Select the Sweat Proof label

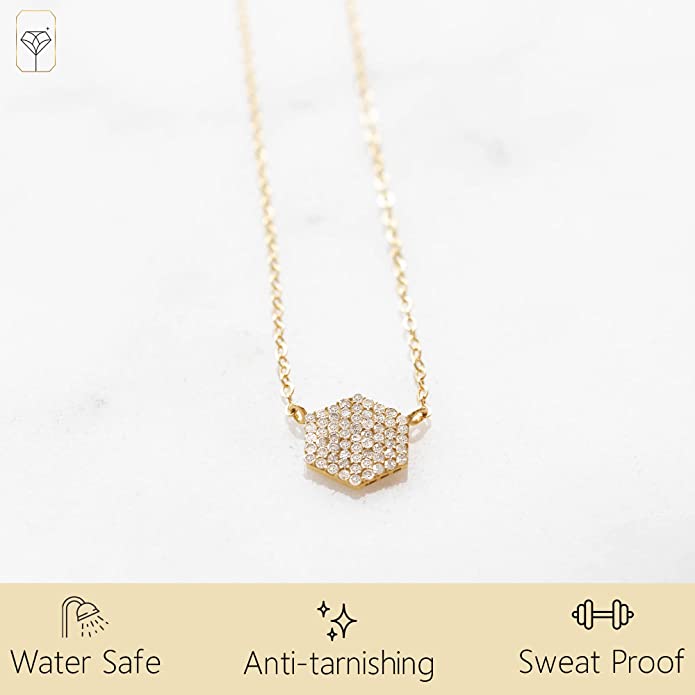[x=602, y=663]
